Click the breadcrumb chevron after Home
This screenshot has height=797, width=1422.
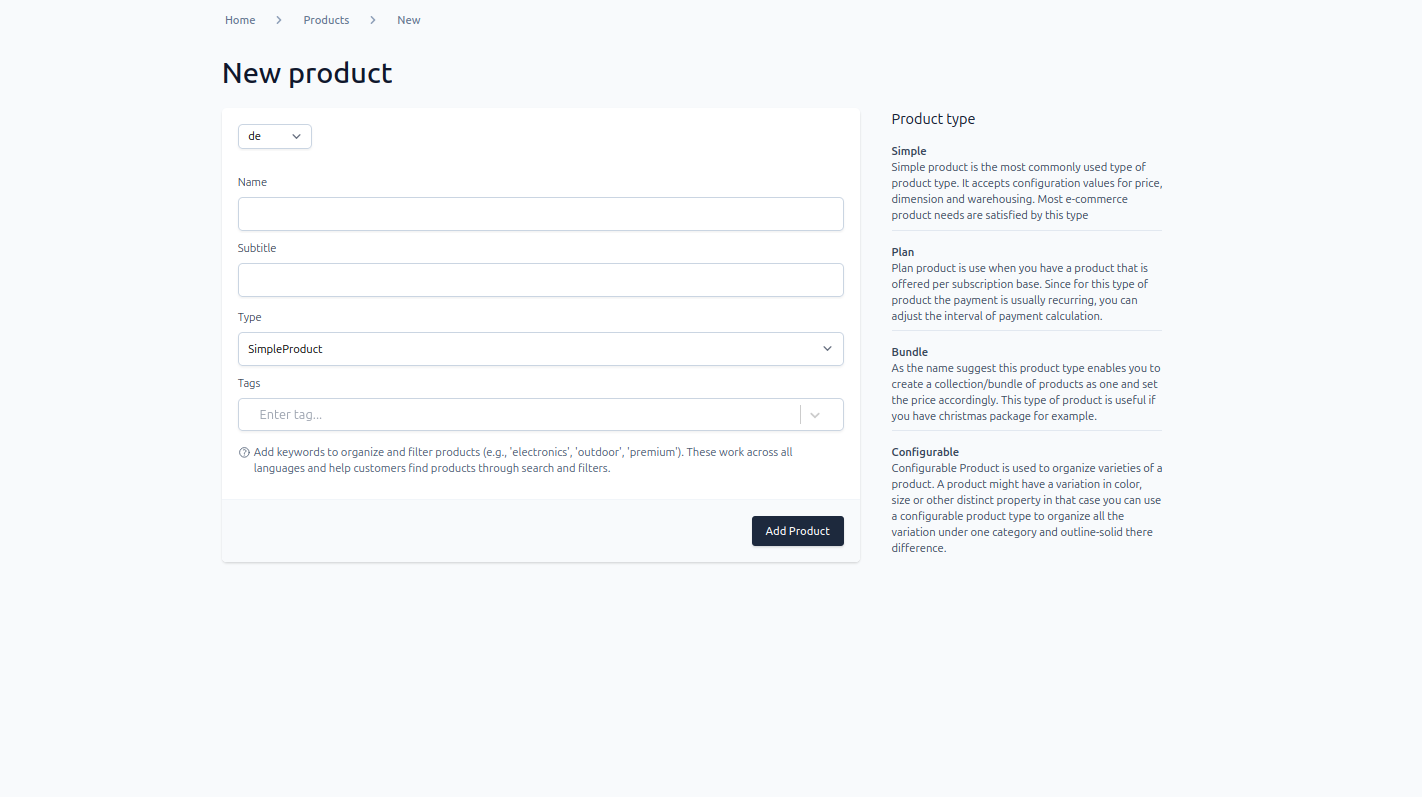pos(279,20)
